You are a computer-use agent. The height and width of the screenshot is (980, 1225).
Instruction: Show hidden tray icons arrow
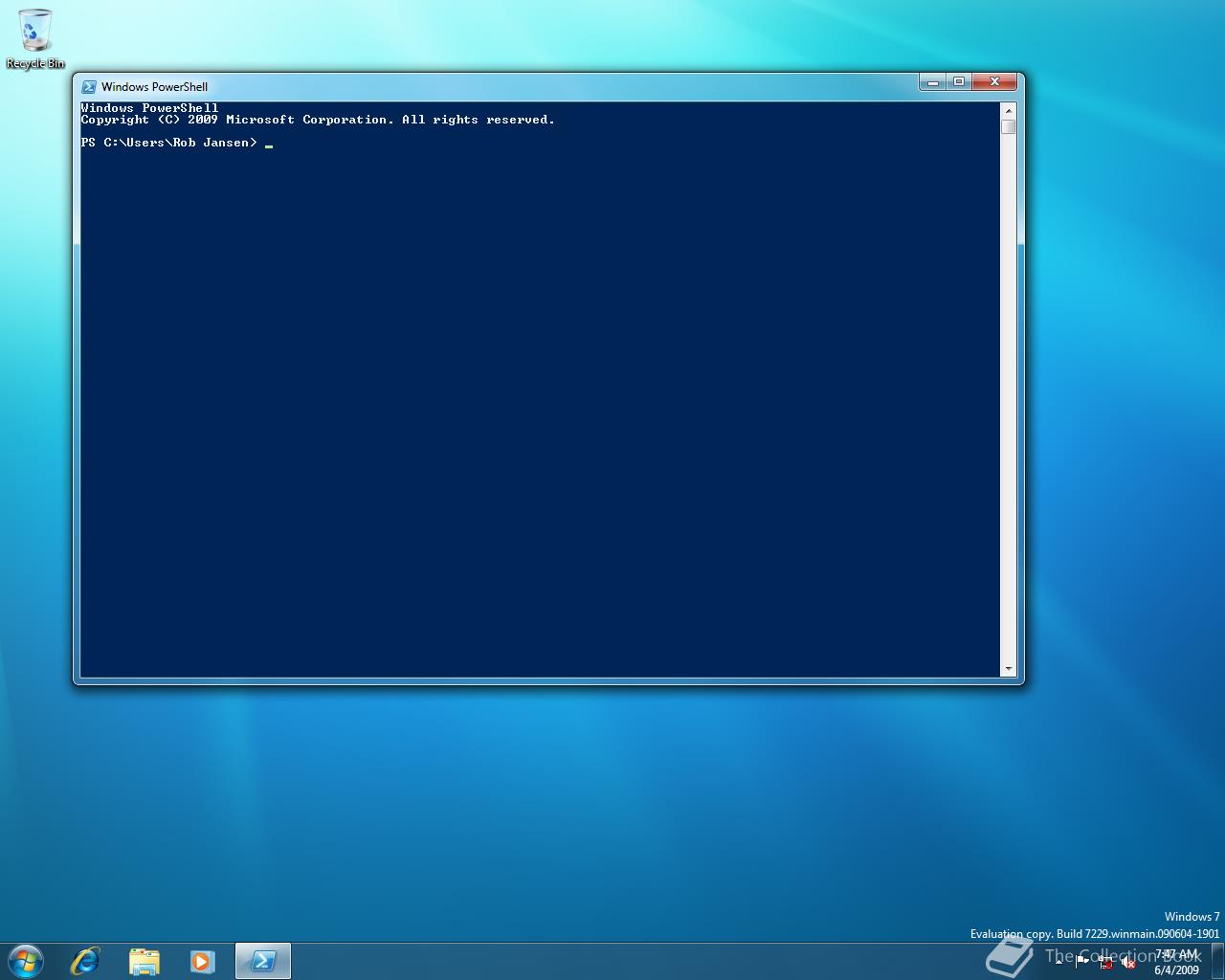(x=1058, y=962)
